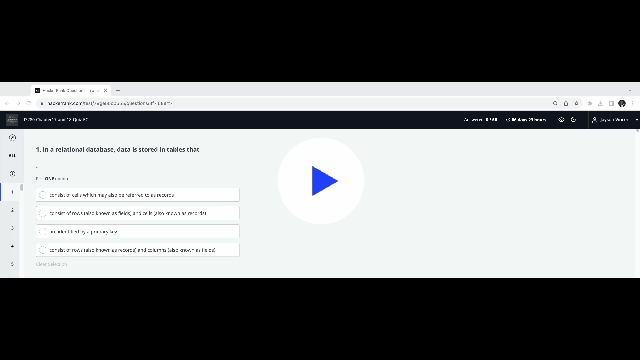Click the Clear selection link
Viewport: 640px width, 360px height.
pyautogui.click(x=51, y=264)
